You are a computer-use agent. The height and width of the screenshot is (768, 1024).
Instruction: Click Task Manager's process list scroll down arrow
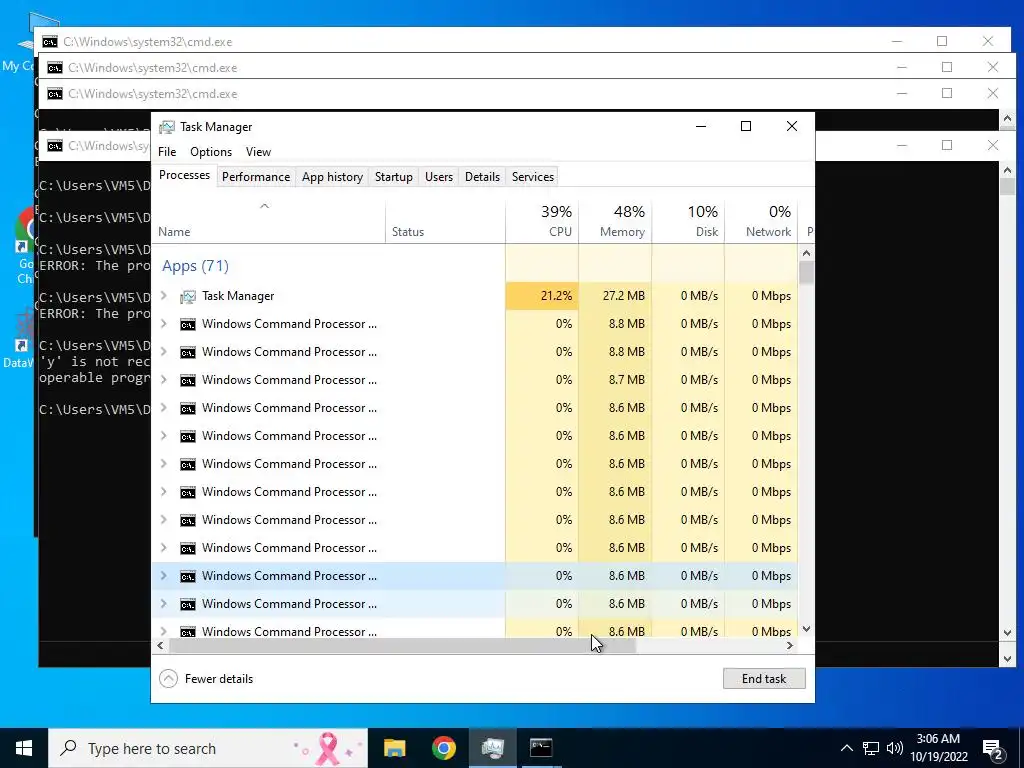click(807, 629)
